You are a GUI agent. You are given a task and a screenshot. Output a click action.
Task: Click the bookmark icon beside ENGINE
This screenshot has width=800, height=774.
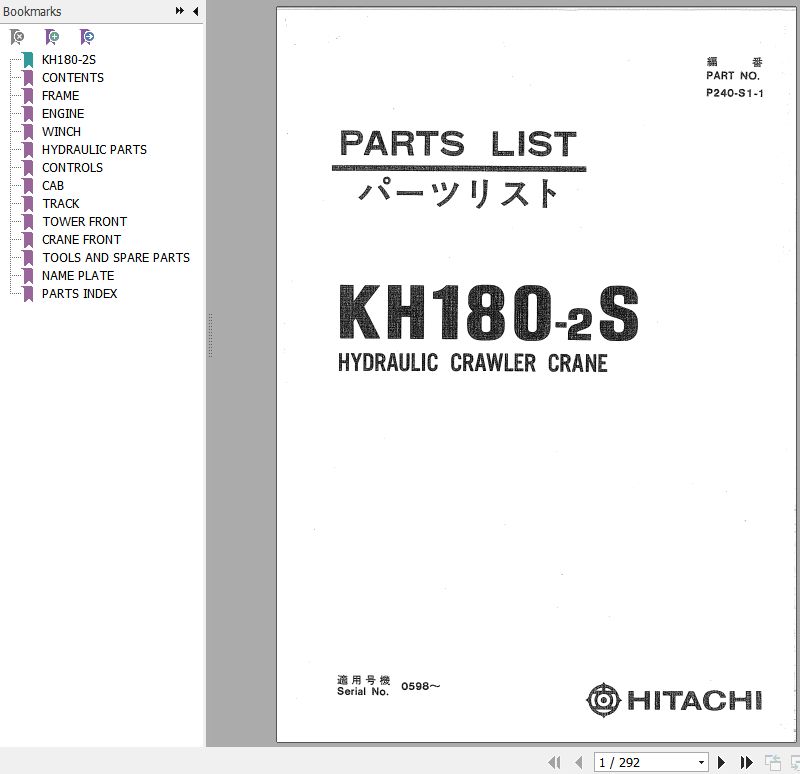click(28, 113)
